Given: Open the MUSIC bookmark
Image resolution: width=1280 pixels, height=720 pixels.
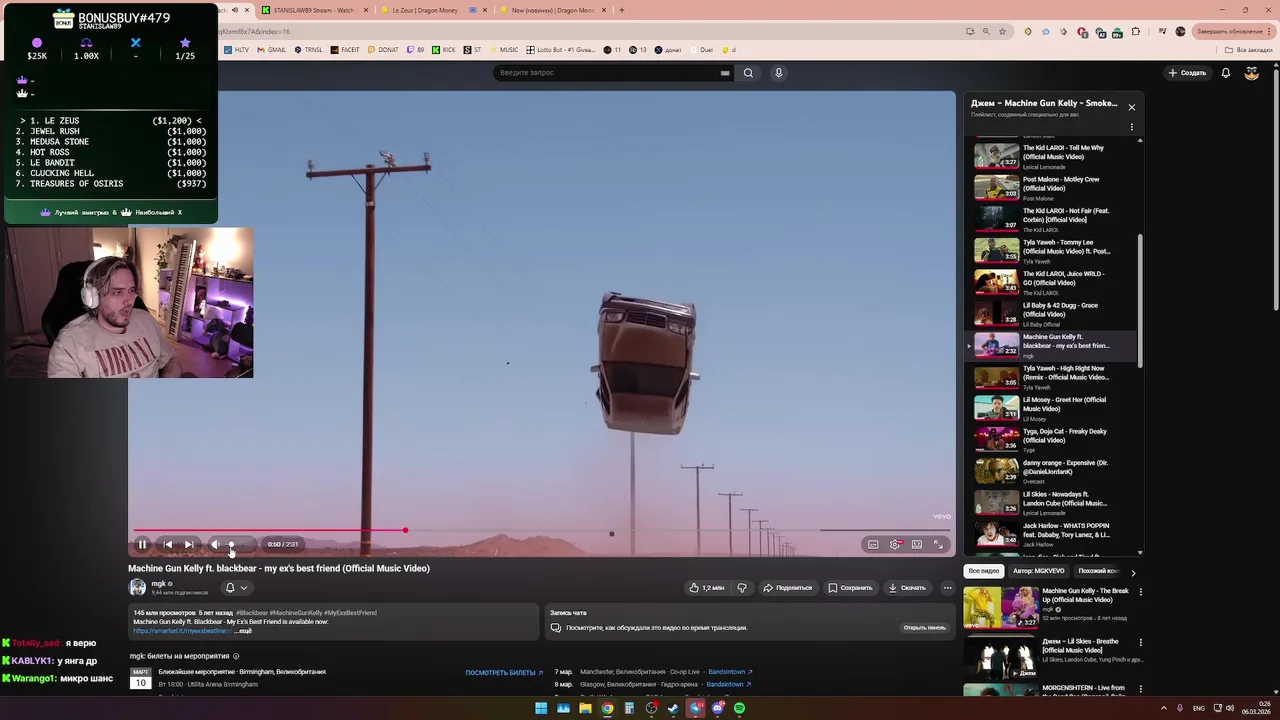Looking at the screenshot, I should [504, 50].
